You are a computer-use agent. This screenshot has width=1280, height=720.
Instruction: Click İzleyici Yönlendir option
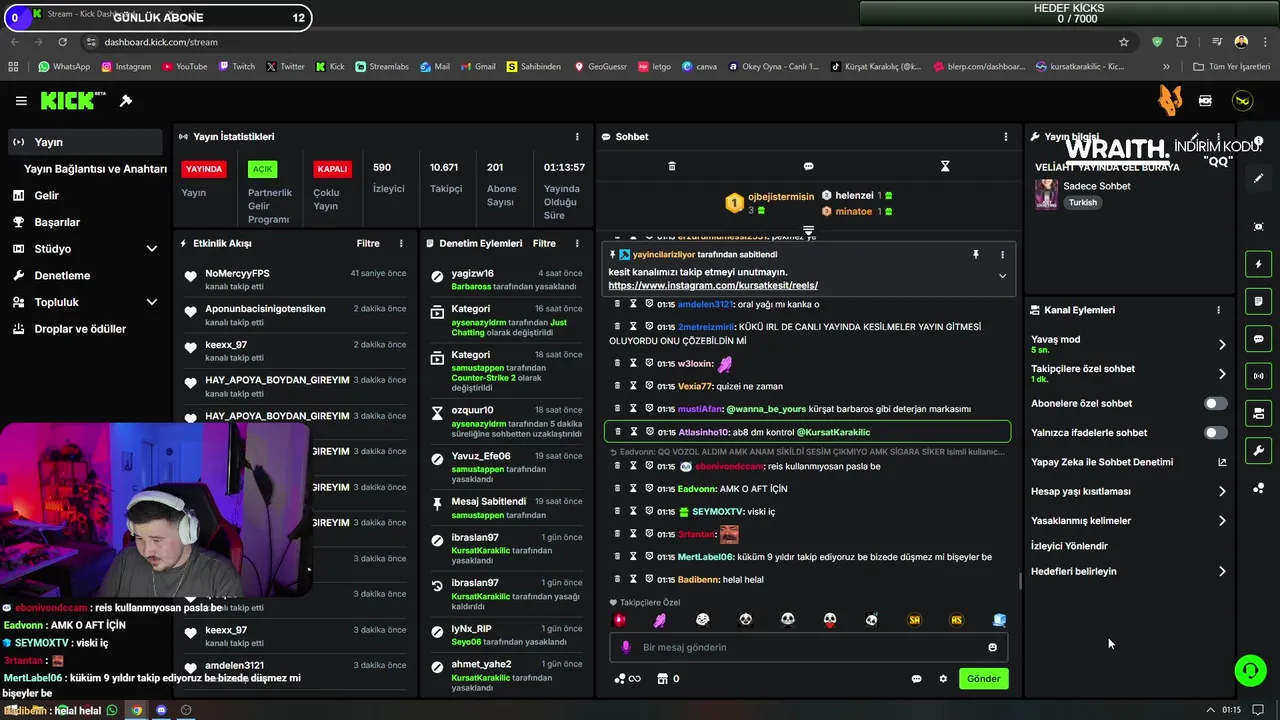pyautogui.click(x=1069, y=546)
